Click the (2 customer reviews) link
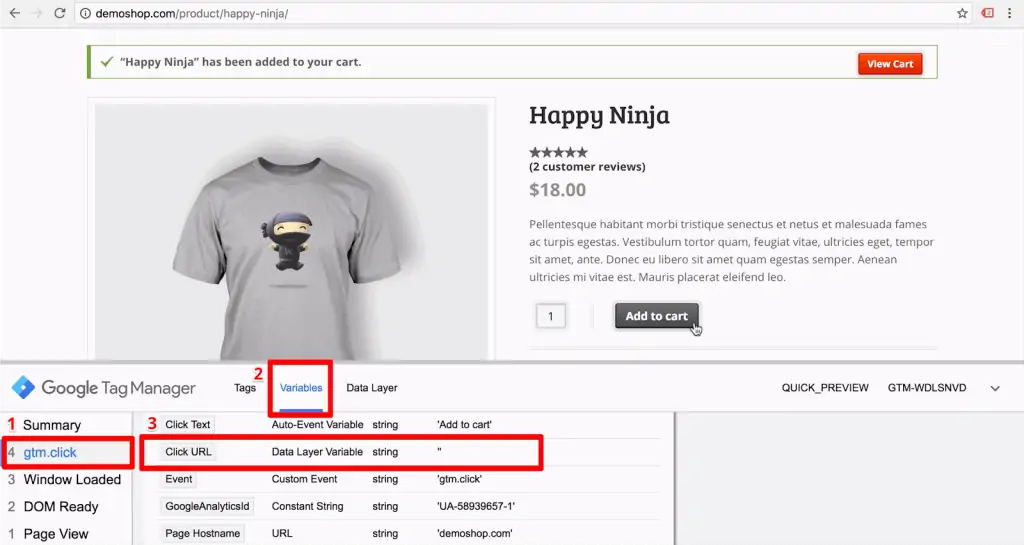This screenshot has width=1024, height=545. (x=587, y=167)
